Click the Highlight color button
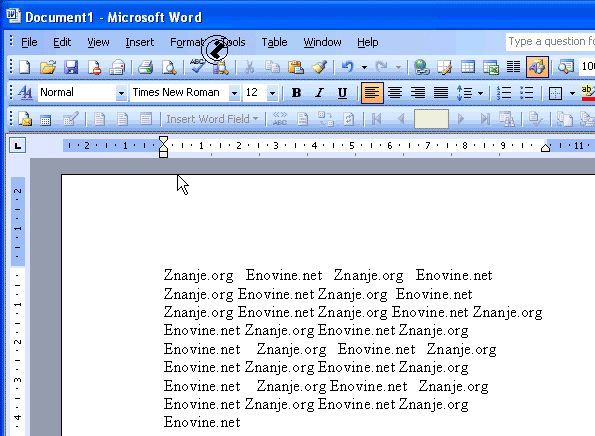The image size is (595, 436). (588, 93)
